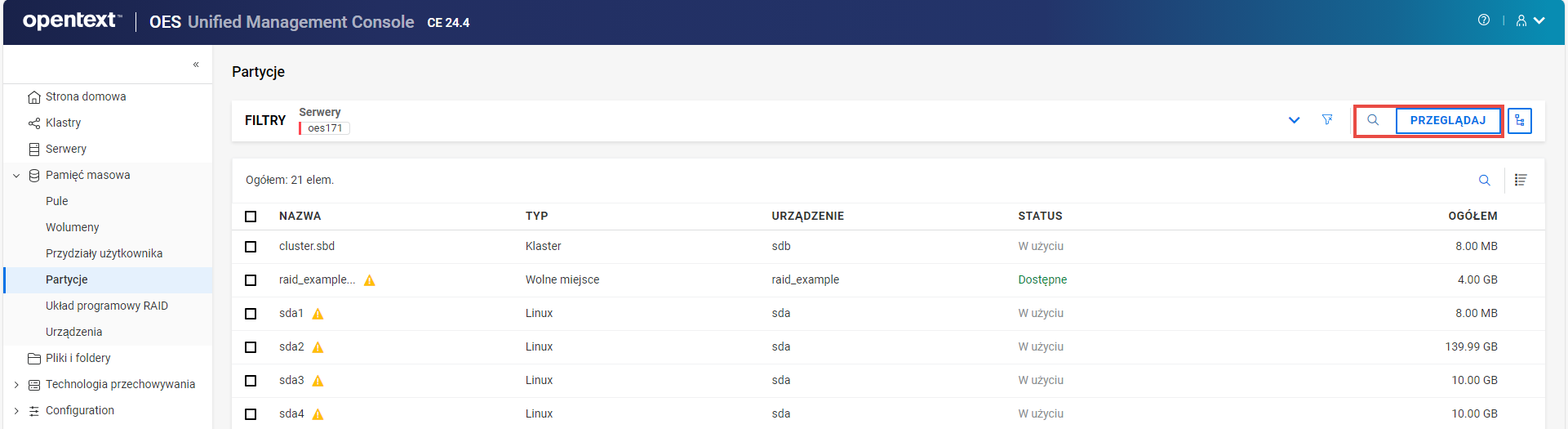Go to Wolumeny in the sidebar
Image resolution: width=1568 pixels, height=429 pixels.
pos(72,227)
